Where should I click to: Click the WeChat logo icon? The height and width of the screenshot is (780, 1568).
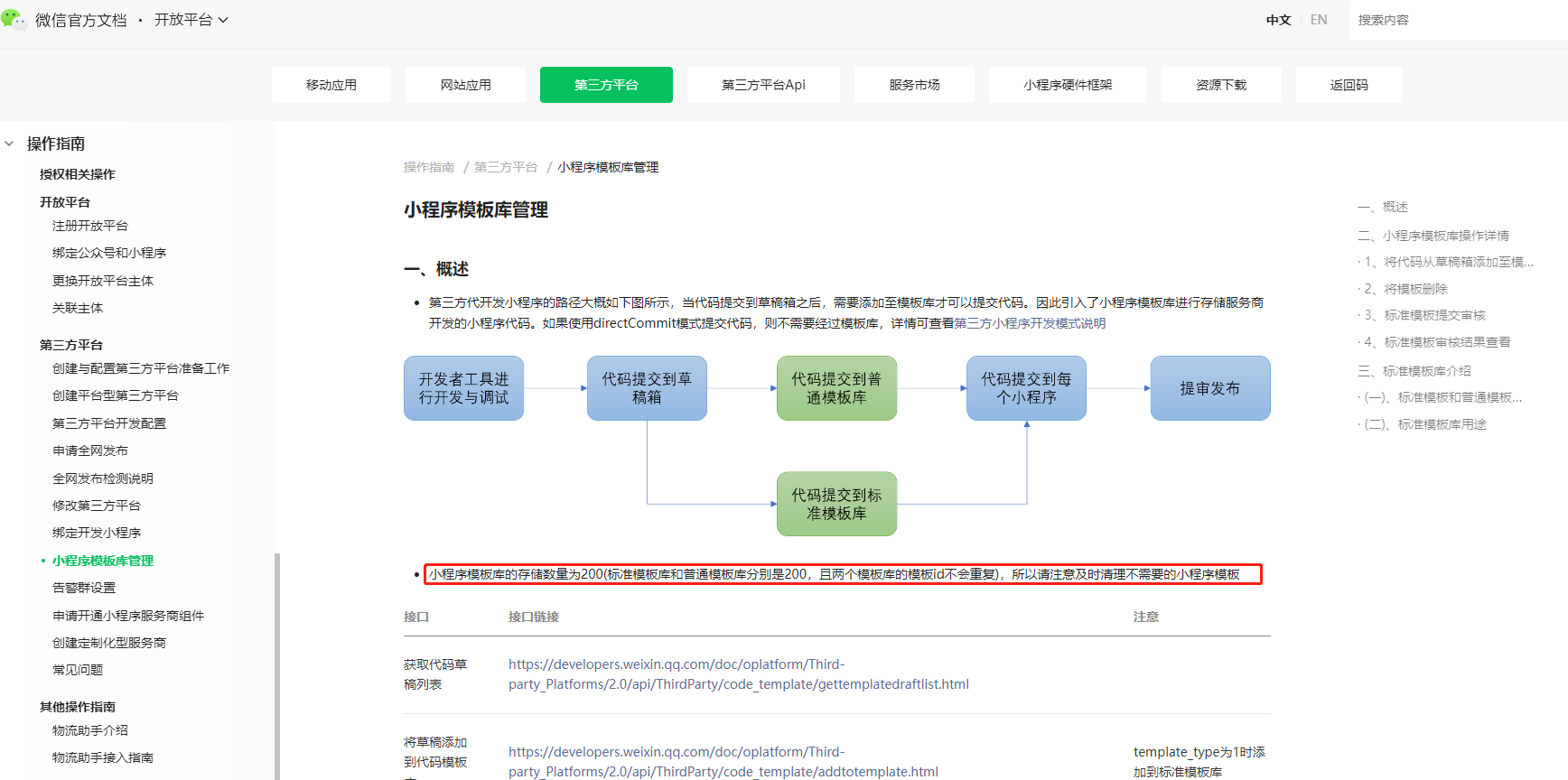(14, 20)
